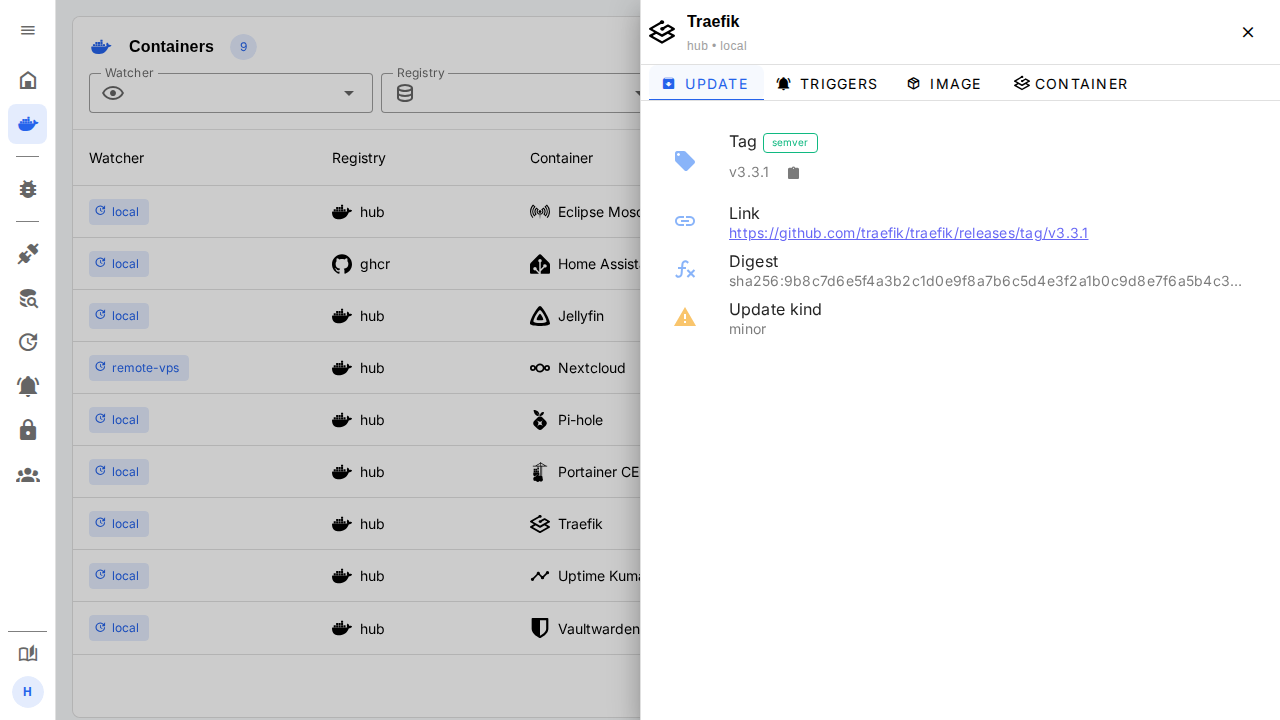Switch to the Image tab

(944, 84)
